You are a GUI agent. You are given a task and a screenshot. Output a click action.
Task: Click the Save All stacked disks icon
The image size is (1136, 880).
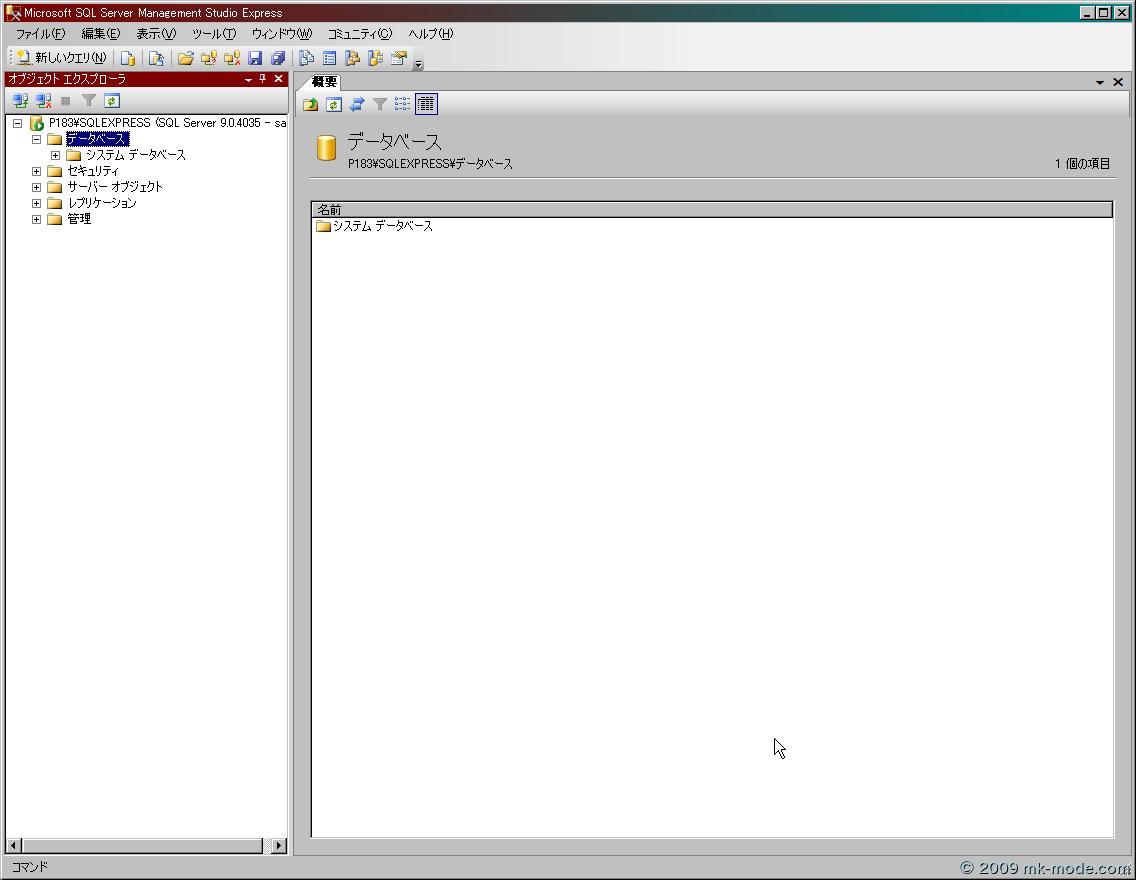click(278, 58)
